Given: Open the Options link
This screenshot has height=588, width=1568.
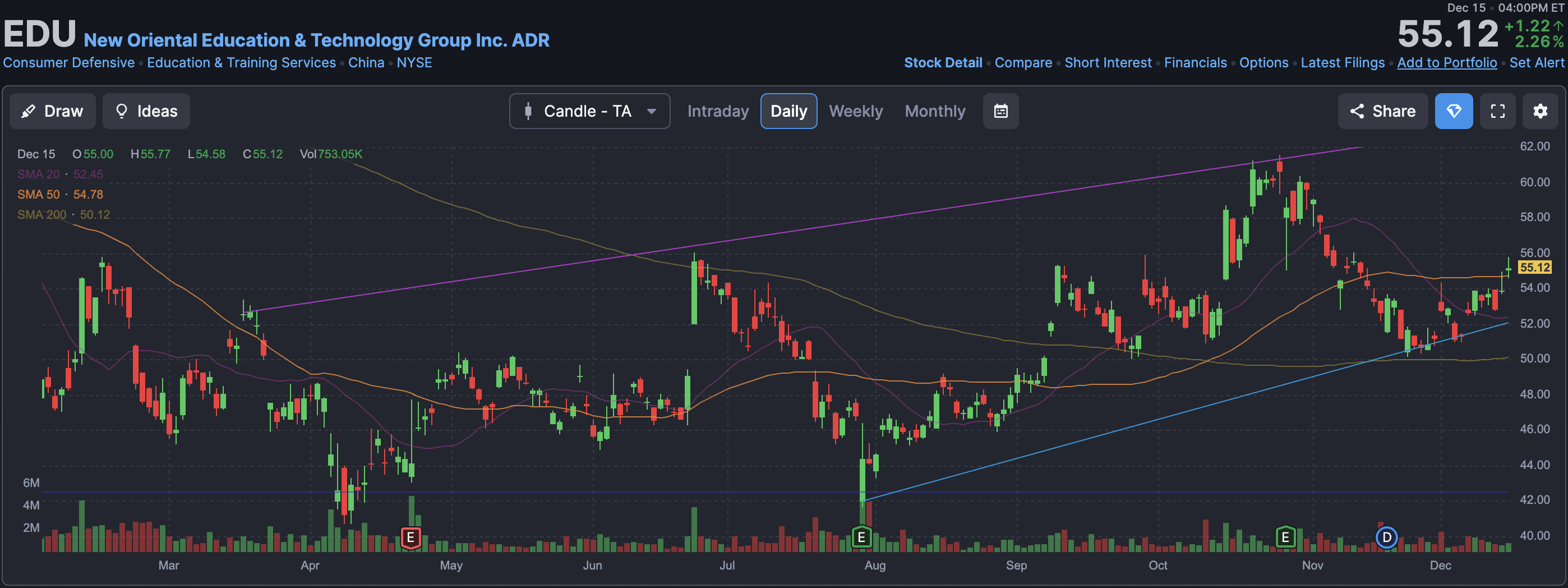Looking at the screenshot, I should [x=1263, y=63].
